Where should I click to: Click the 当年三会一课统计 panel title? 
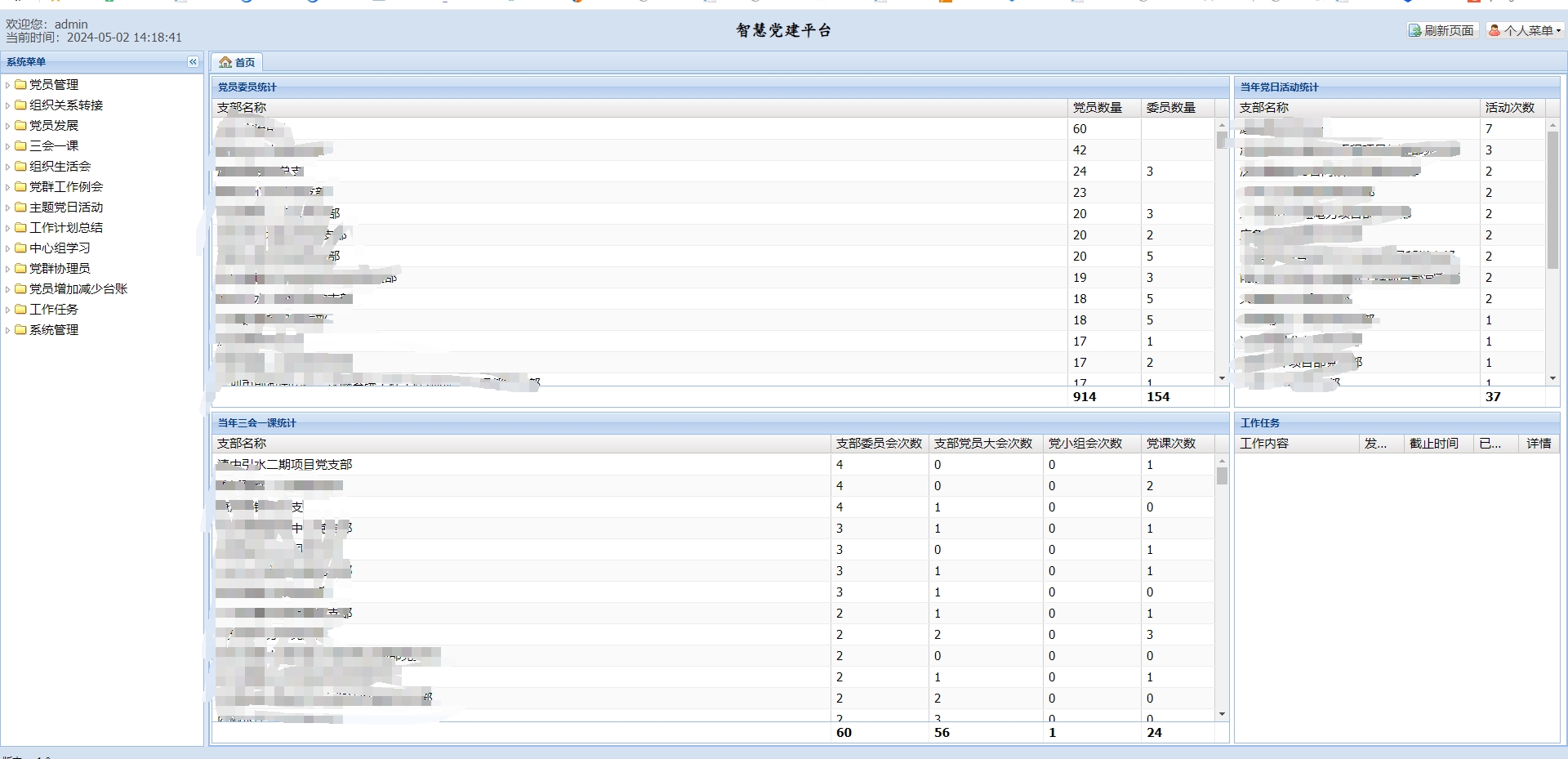[257, 423]
